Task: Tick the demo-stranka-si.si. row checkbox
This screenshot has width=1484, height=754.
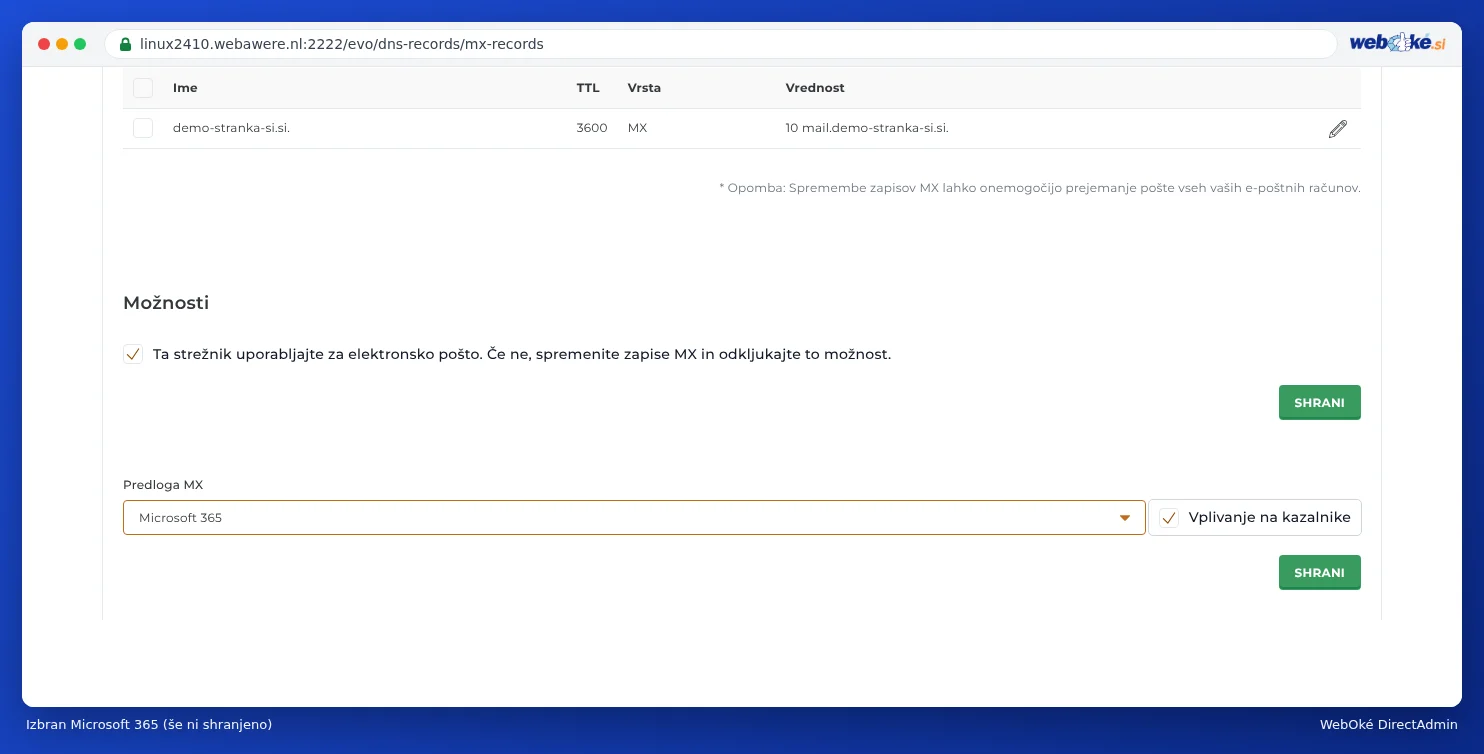Action: (x=143, y=128)
